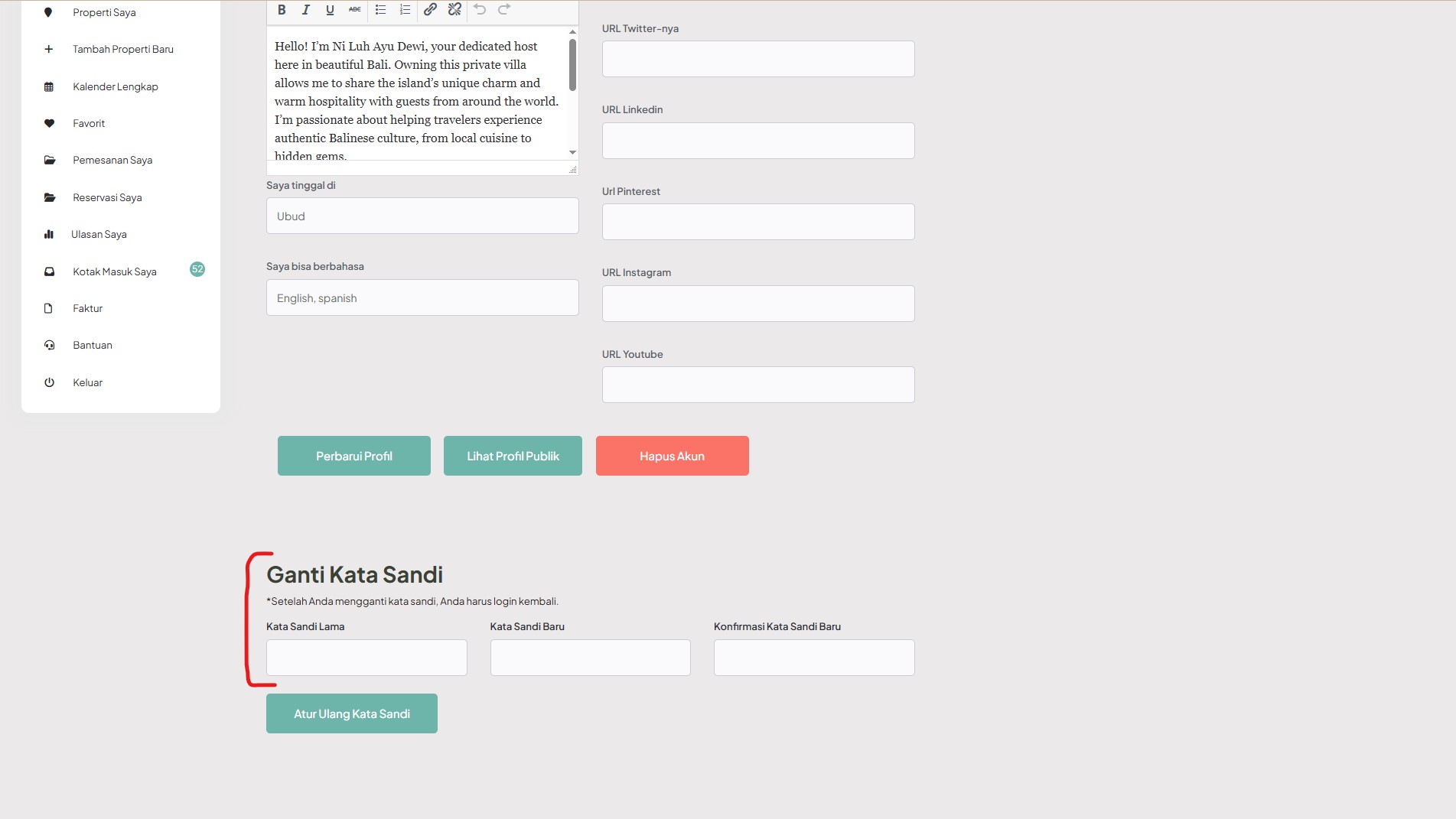
Task: Focus the Saya tinggal di field
Action: click(x=422, y=216)
